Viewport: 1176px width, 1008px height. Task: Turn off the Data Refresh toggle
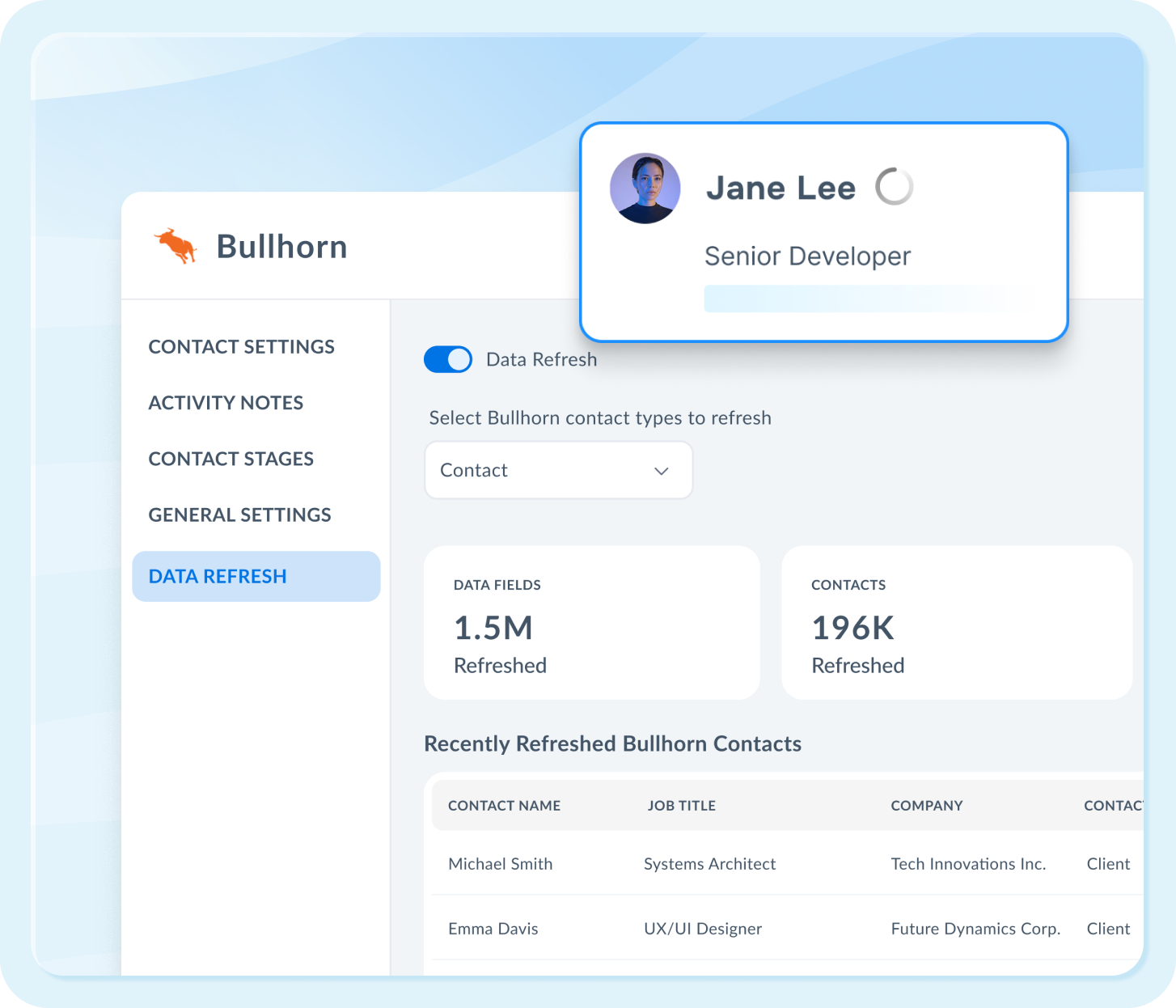pos(448,359)
